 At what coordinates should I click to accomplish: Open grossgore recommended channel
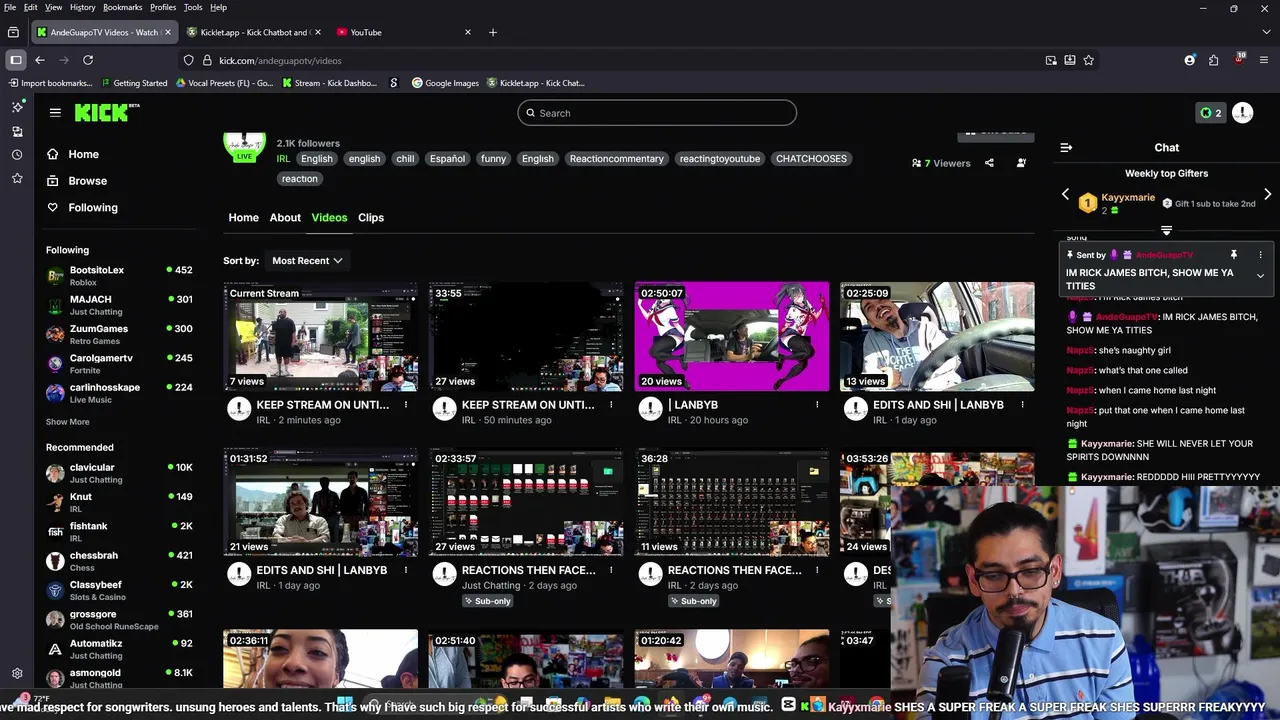[120, 619]
